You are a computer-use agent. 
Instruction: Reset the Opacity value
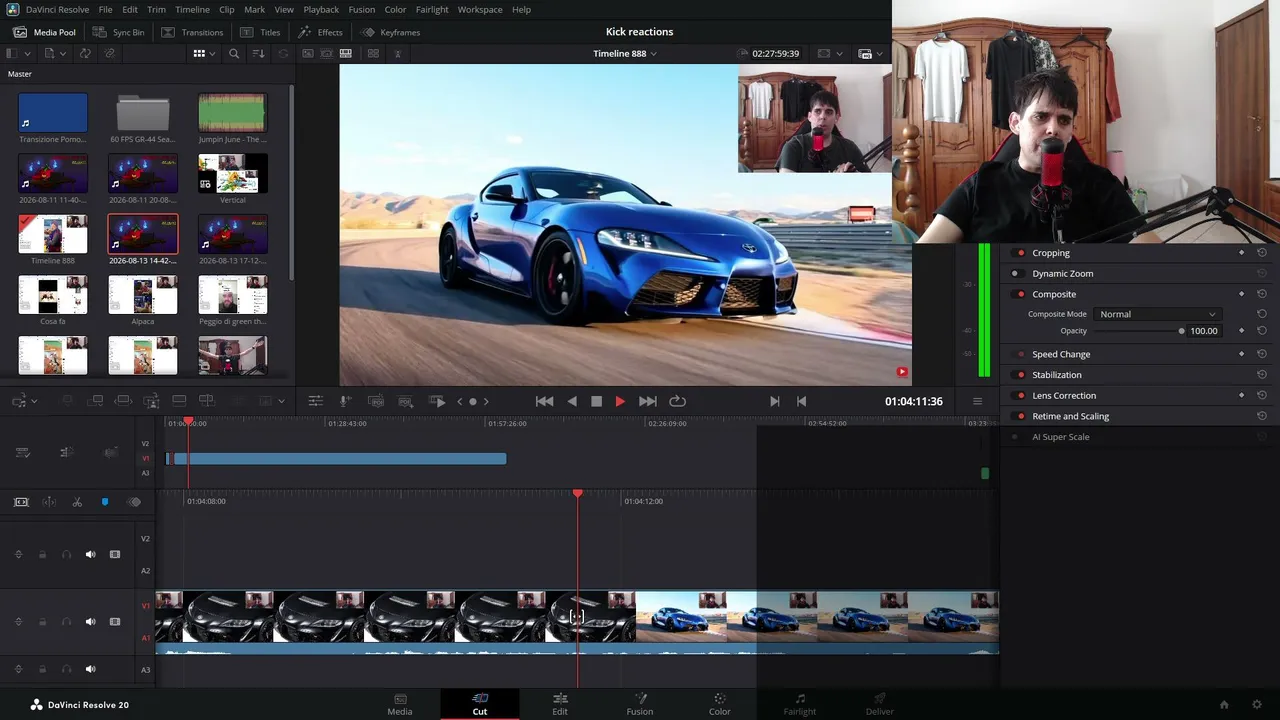click(1262, 331)
